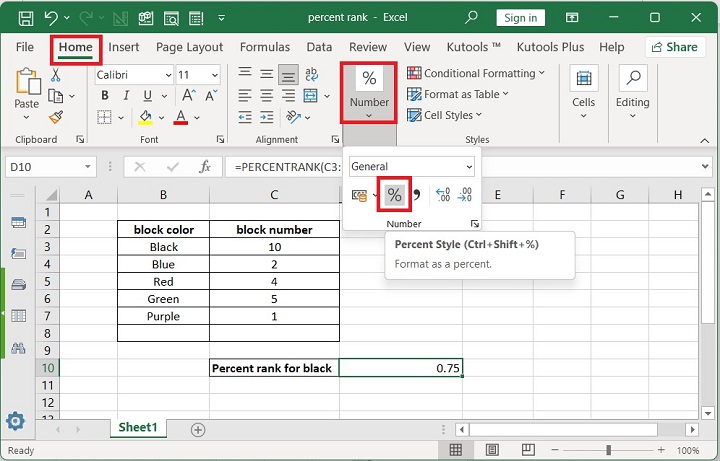Add a new sheet with plus button

[x=198, y=429]
